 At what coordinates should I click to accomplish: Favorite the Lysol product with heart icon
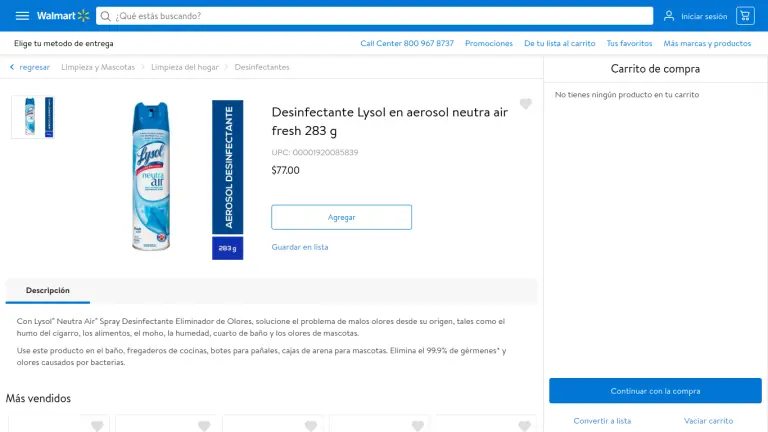526,104
